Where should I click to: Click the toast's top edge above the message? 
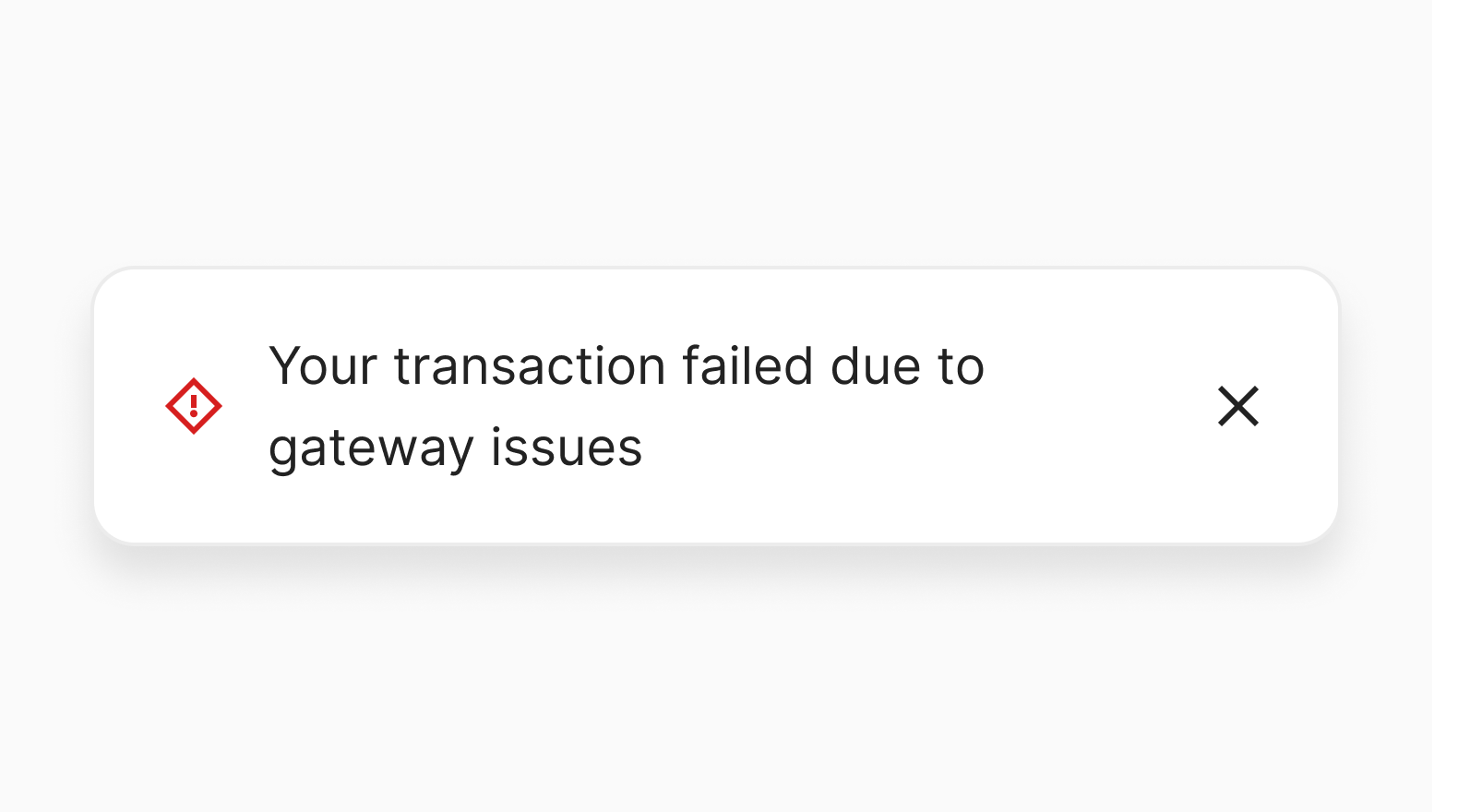point(627,270)
